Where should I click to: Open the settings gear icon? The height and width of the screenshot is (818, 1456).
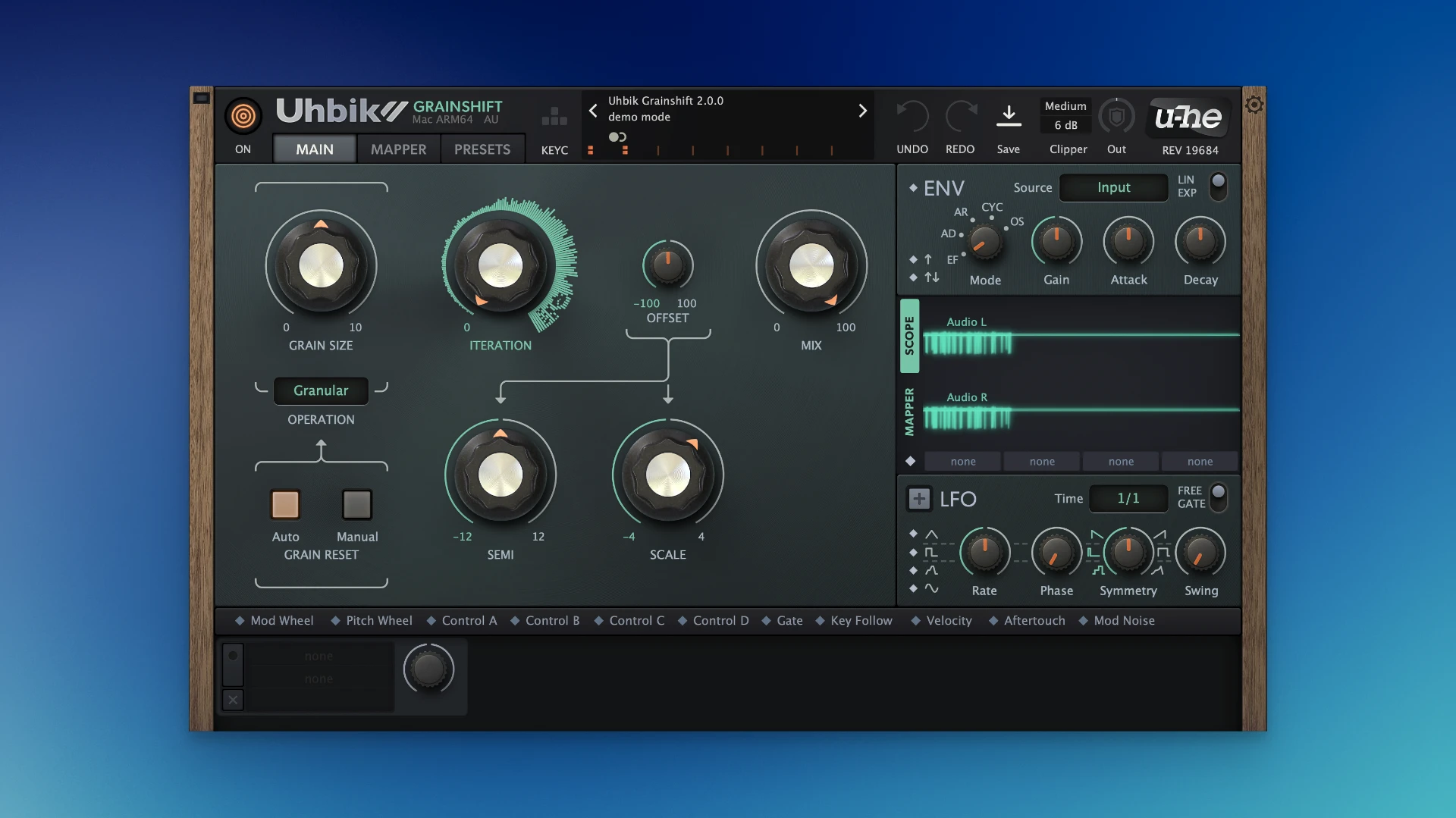[x=1254, y=105]
